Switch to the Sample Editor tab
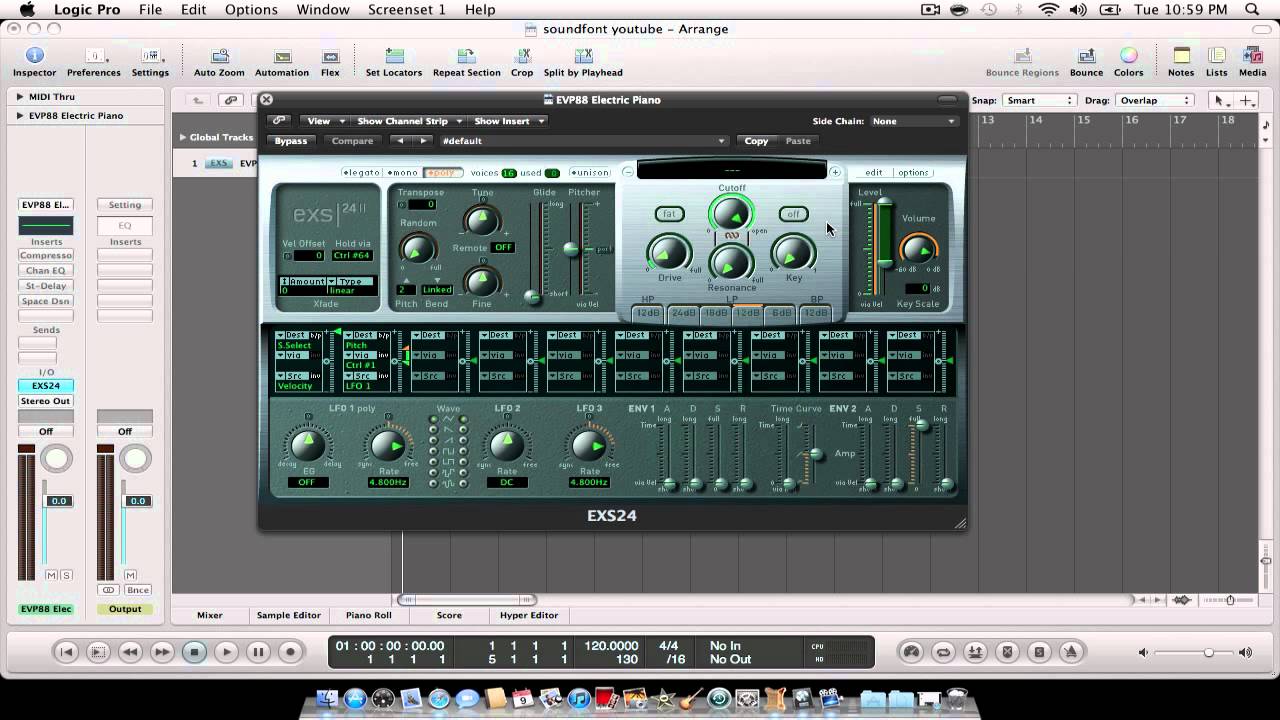 289,615
